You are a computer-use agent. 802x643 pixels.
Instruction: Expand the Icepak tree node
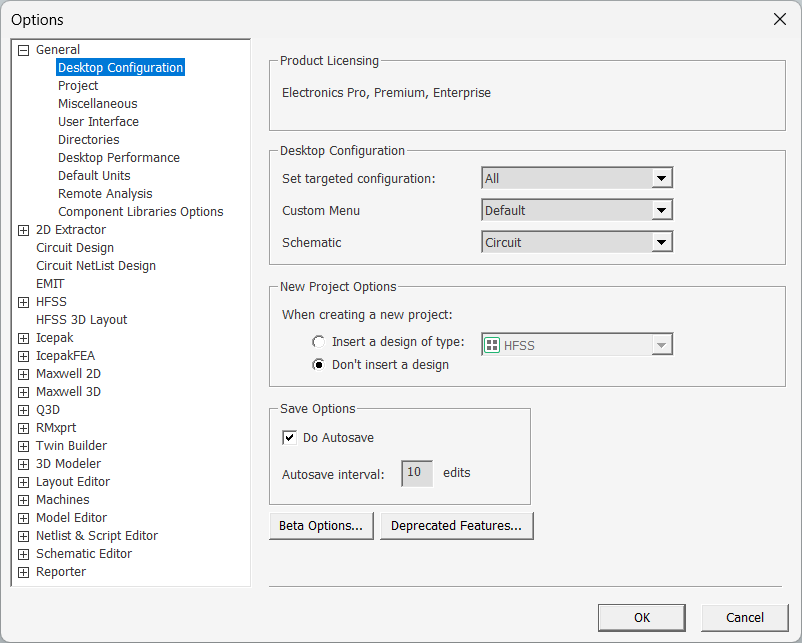(x=24, y=338)
